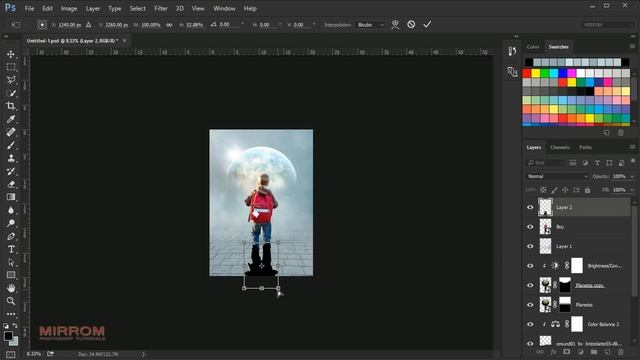Add a layer mask from the Layers footer
The height and width of the screenshot is (360, 640).
coord(567,352)
